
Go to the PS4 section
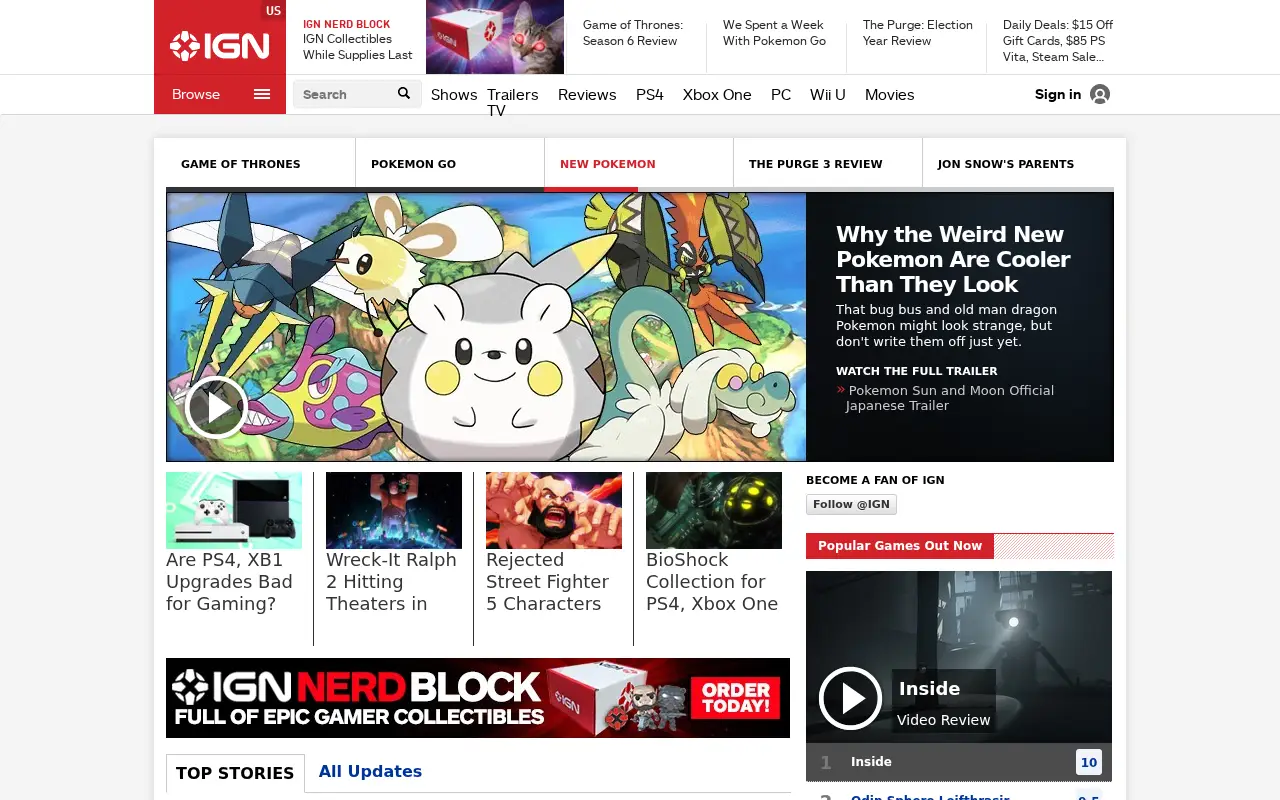click(x=650, y=94)
